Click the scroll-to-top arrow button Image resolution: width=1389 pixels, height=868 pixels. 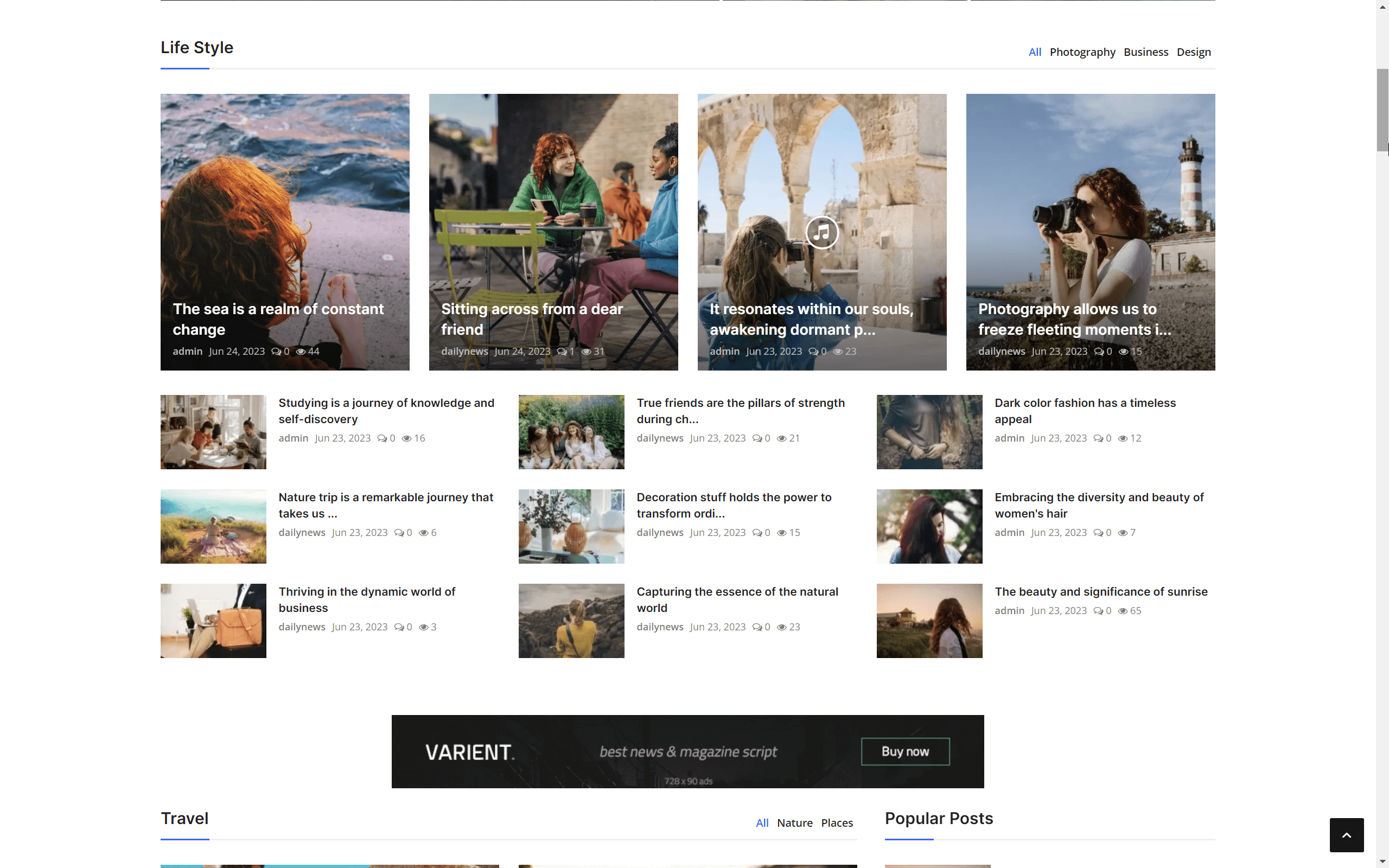[x=1346, y=835]
